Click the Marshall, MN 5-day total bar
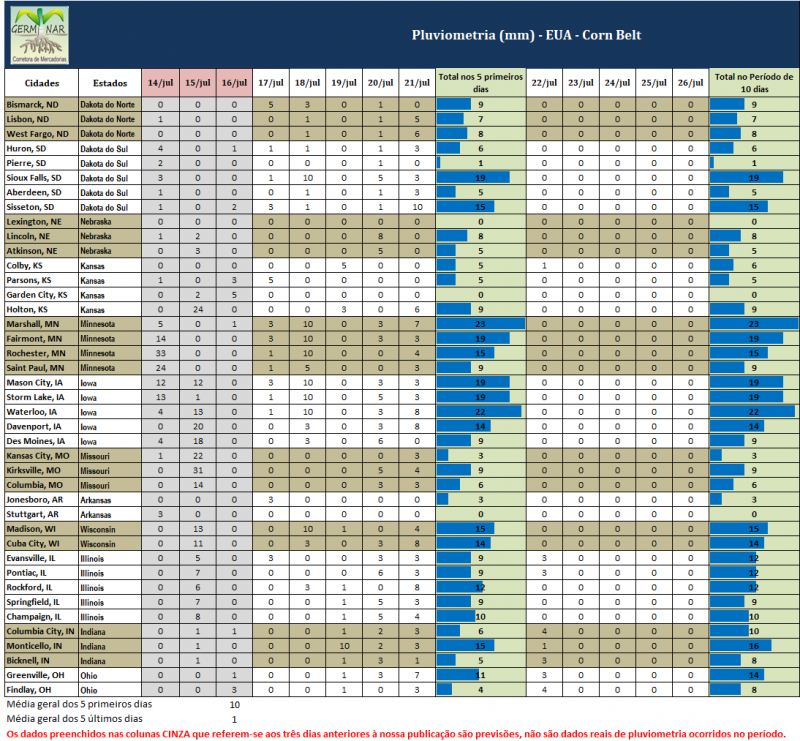 tap(481, 324)
